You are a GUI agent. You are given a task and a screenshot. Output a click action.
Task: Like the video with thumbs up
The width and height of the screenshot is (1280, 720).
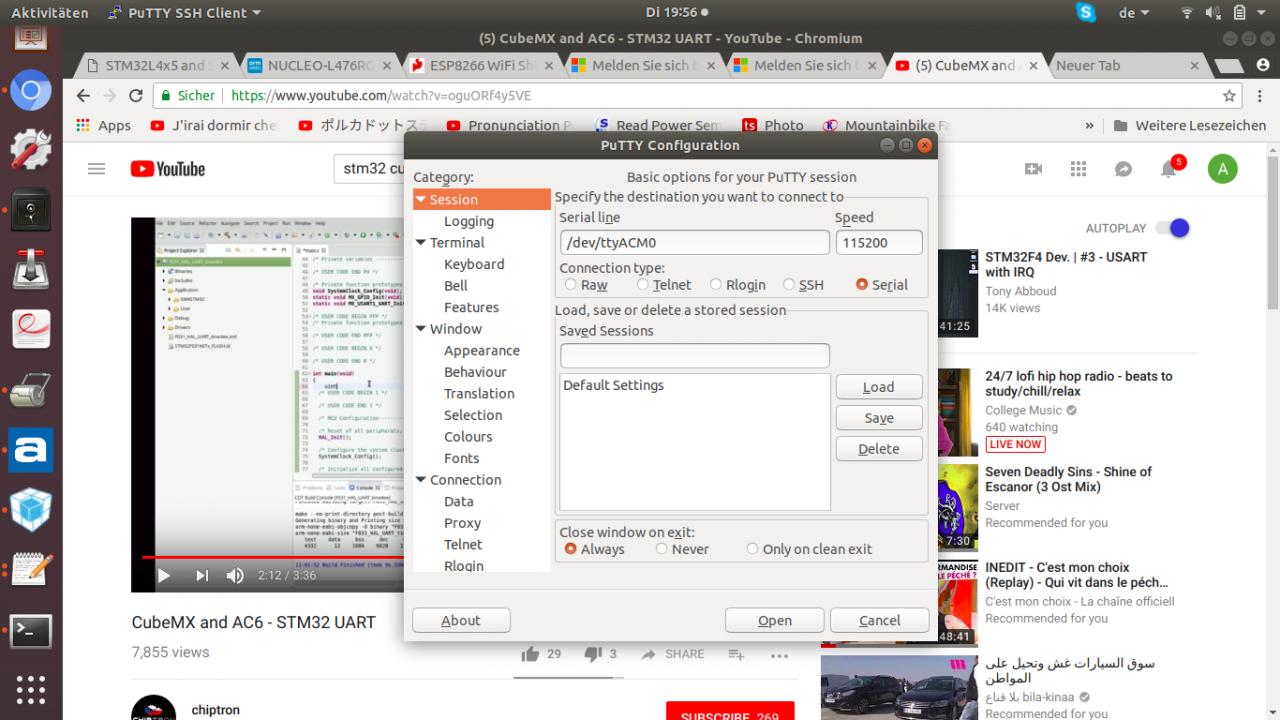530,654
